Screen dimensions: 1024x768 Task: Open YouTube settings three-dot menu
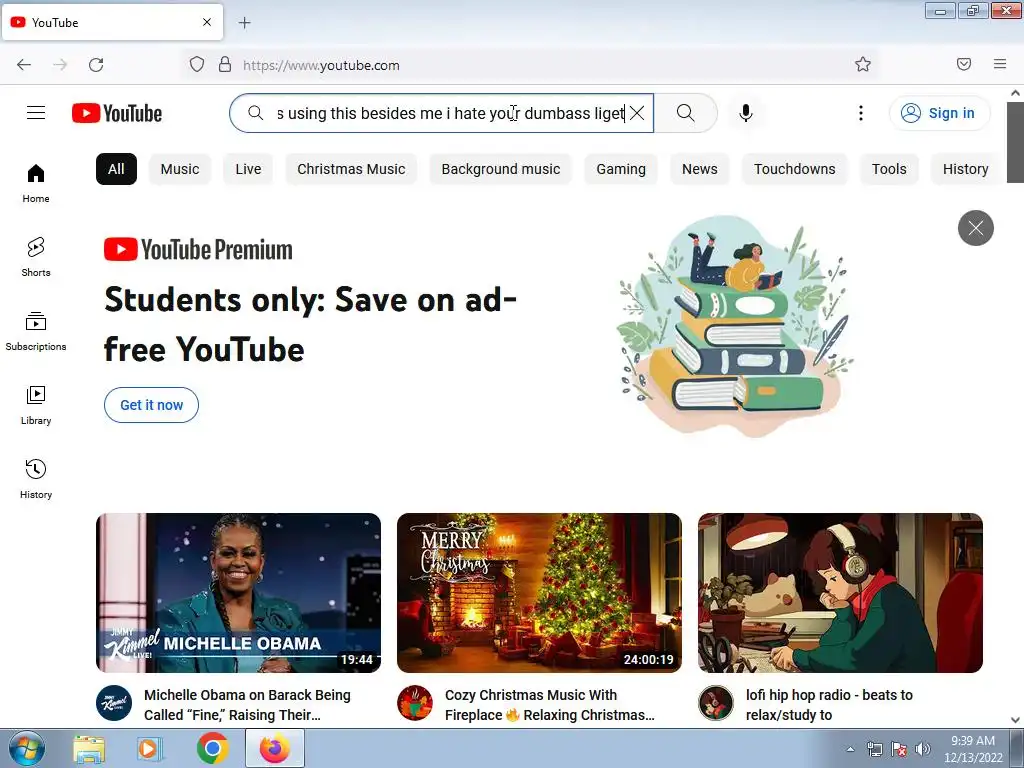(861, 113)
